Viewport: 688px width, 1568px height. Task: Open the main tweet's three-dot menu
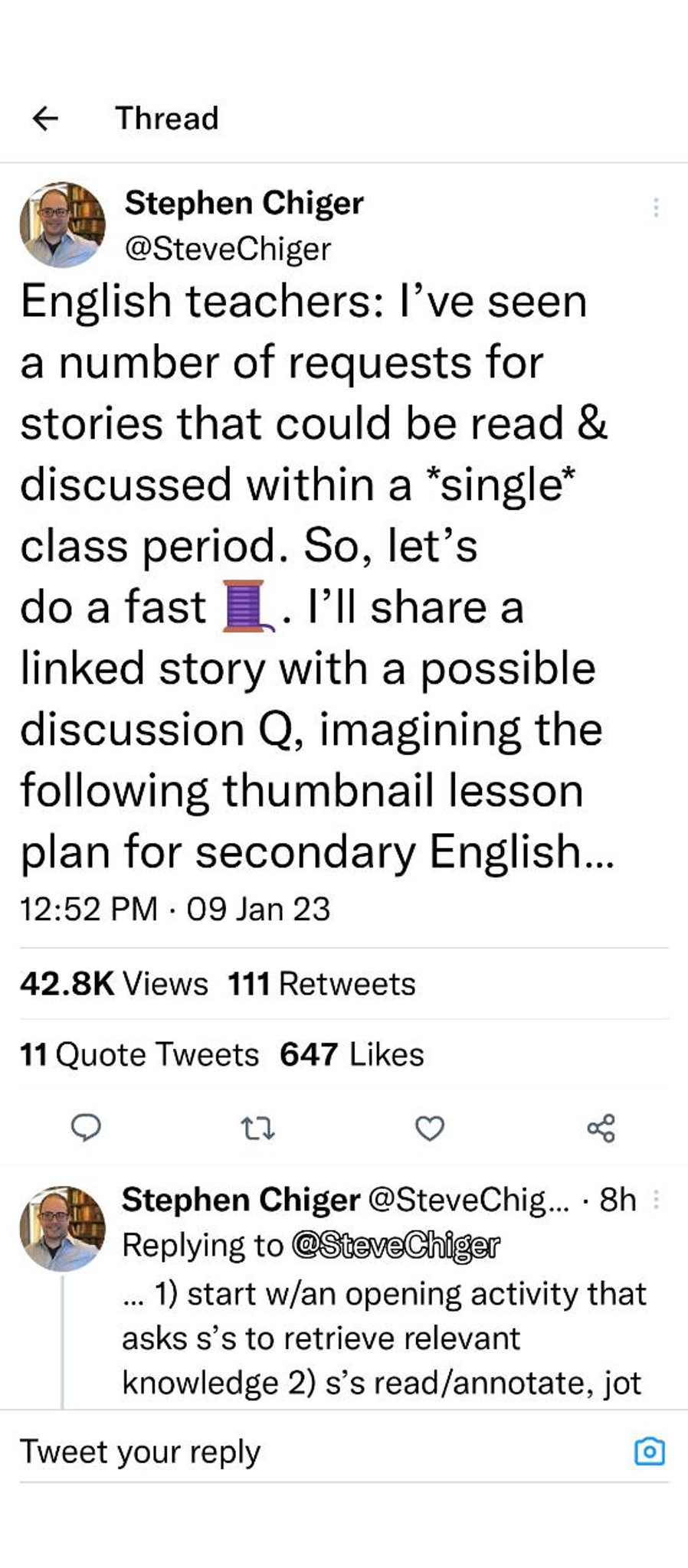pyautogui.click(x=656, y=207)
